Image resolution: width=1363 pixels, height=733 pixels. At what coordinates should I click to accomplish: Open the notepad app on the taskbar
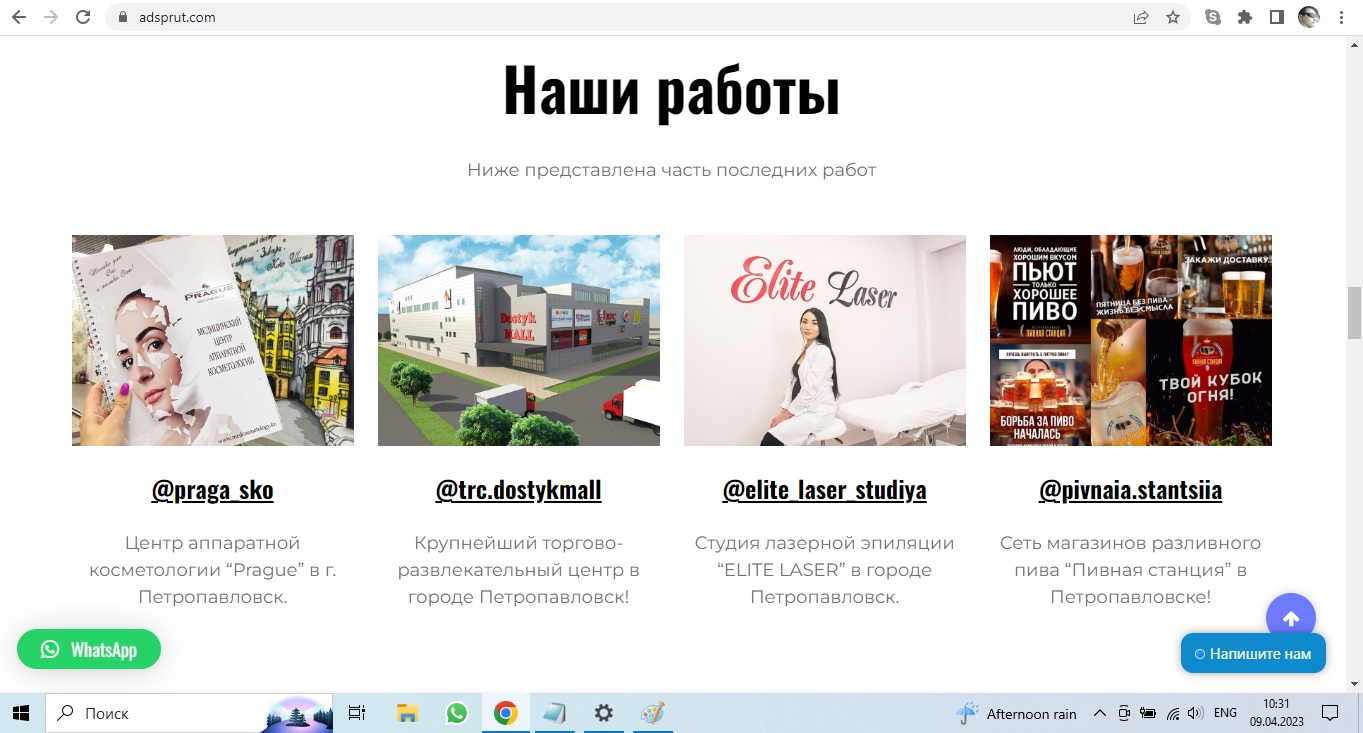click(x=555, y=713)
